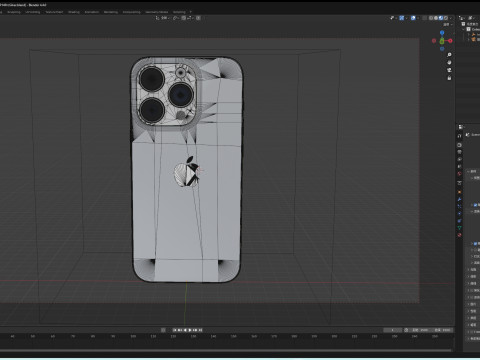
Task: Open the gizmo options dropdown arrow
Action: pyautogui.click(x=406, y=18)
